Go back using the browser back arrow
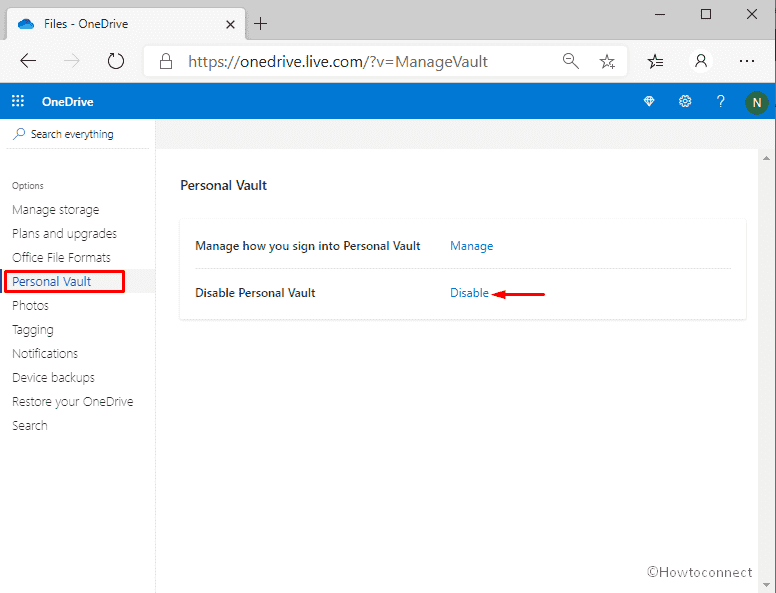776x593 pixels. pos(28,61)
